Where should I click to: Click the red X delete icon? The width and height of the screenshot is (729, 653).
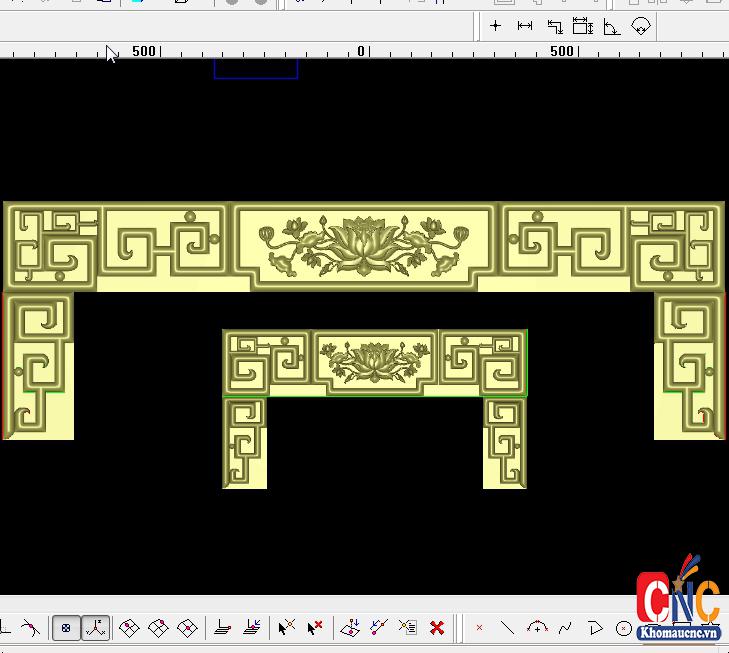tap(437, 628)
